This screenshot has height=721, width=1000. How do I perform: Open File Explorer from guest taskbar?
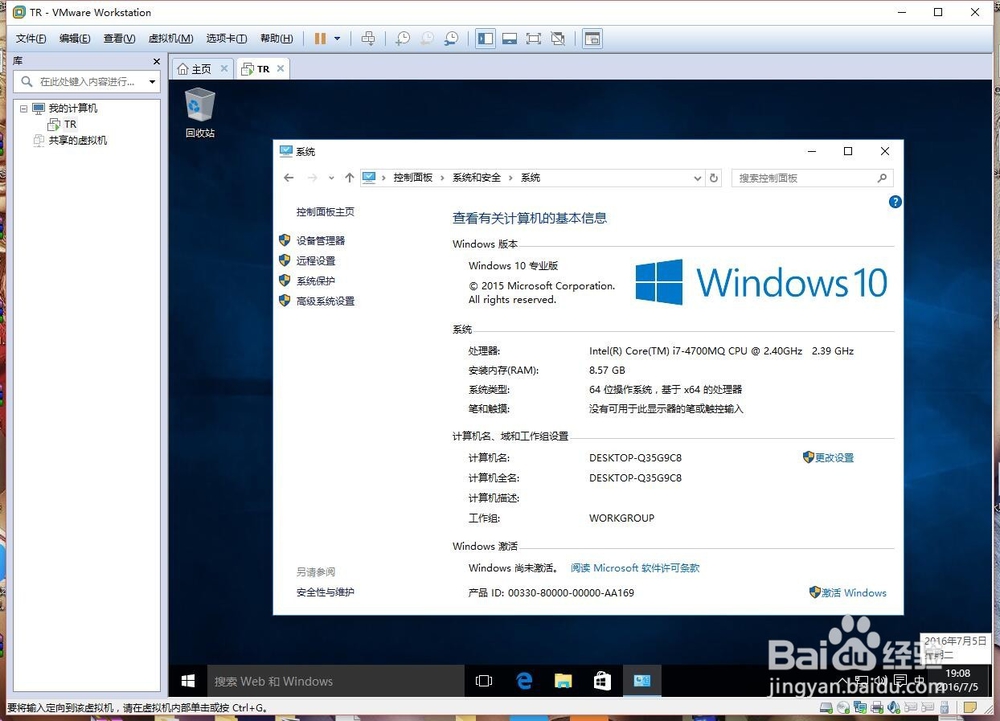click(x=563, y=681)
